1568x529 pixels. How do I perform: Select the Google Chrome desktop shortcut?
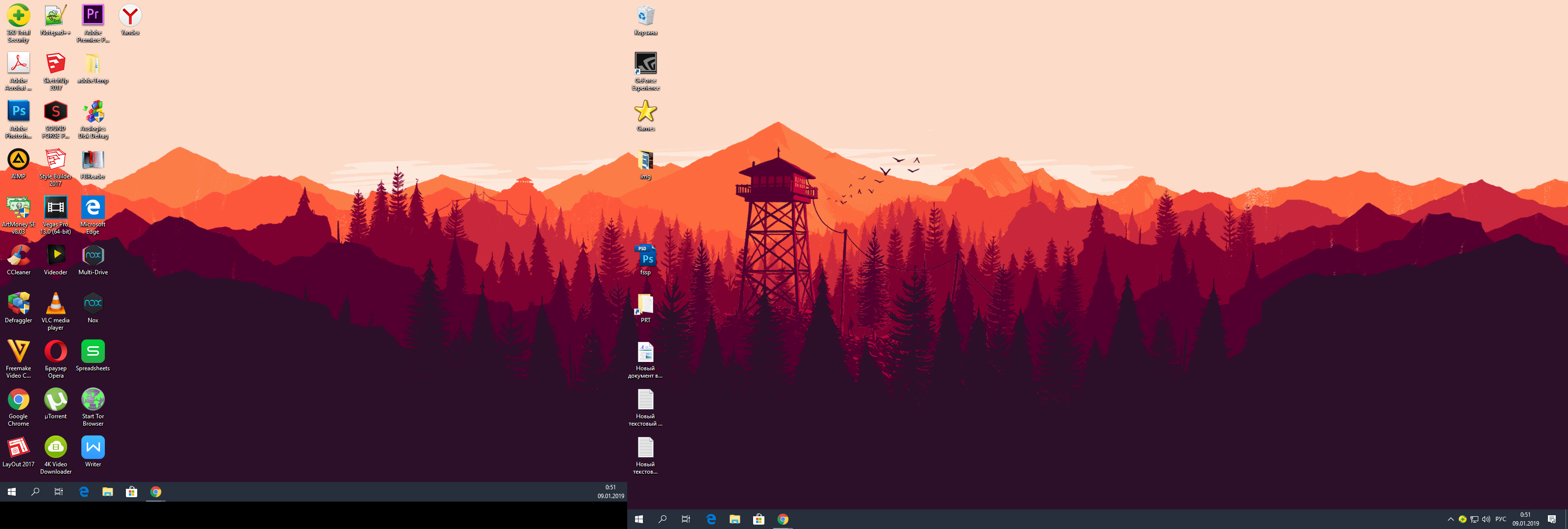click(x=18, y=408)
